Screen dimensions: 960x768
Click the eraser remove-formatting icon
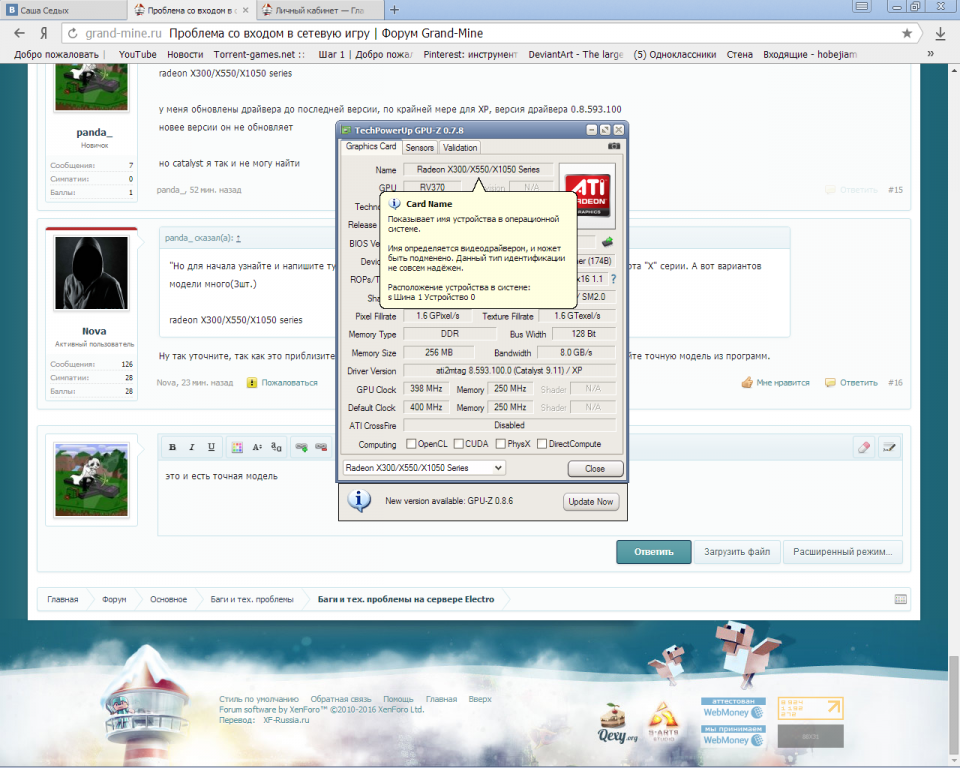(864, 448)
